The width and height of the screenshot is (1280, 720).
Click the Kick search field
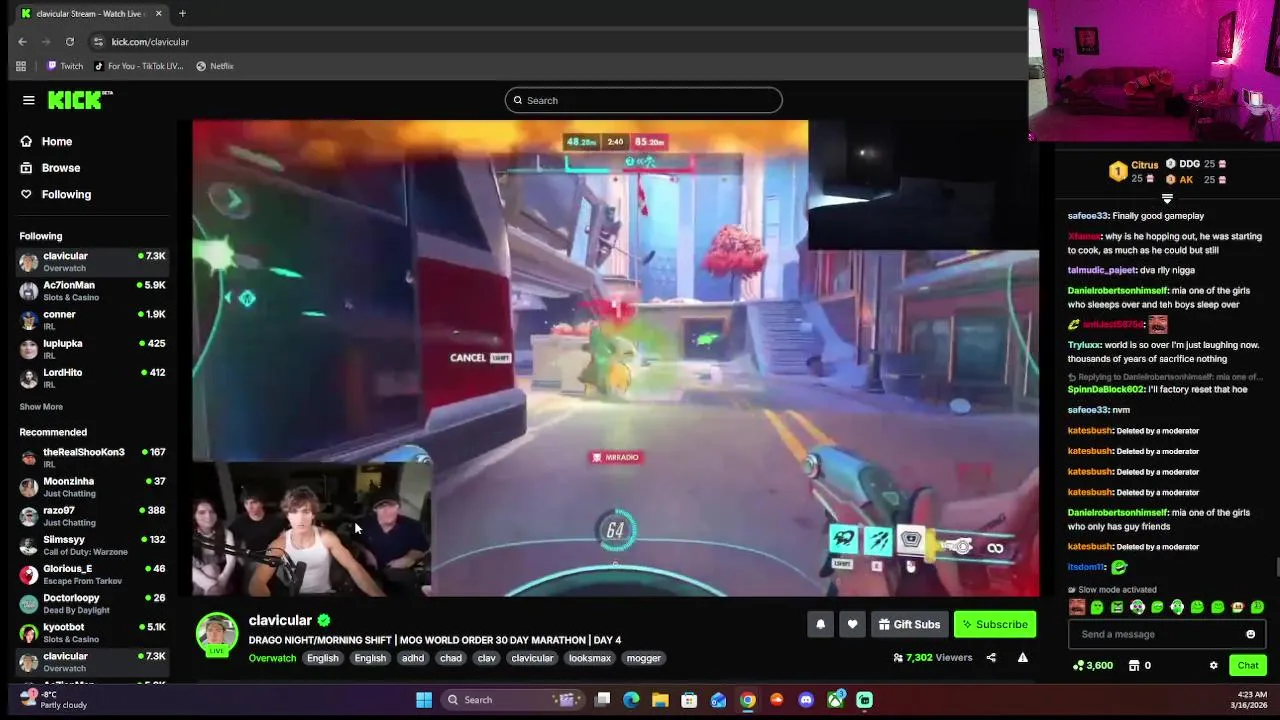pyautogui.click(x=643, y=100)
